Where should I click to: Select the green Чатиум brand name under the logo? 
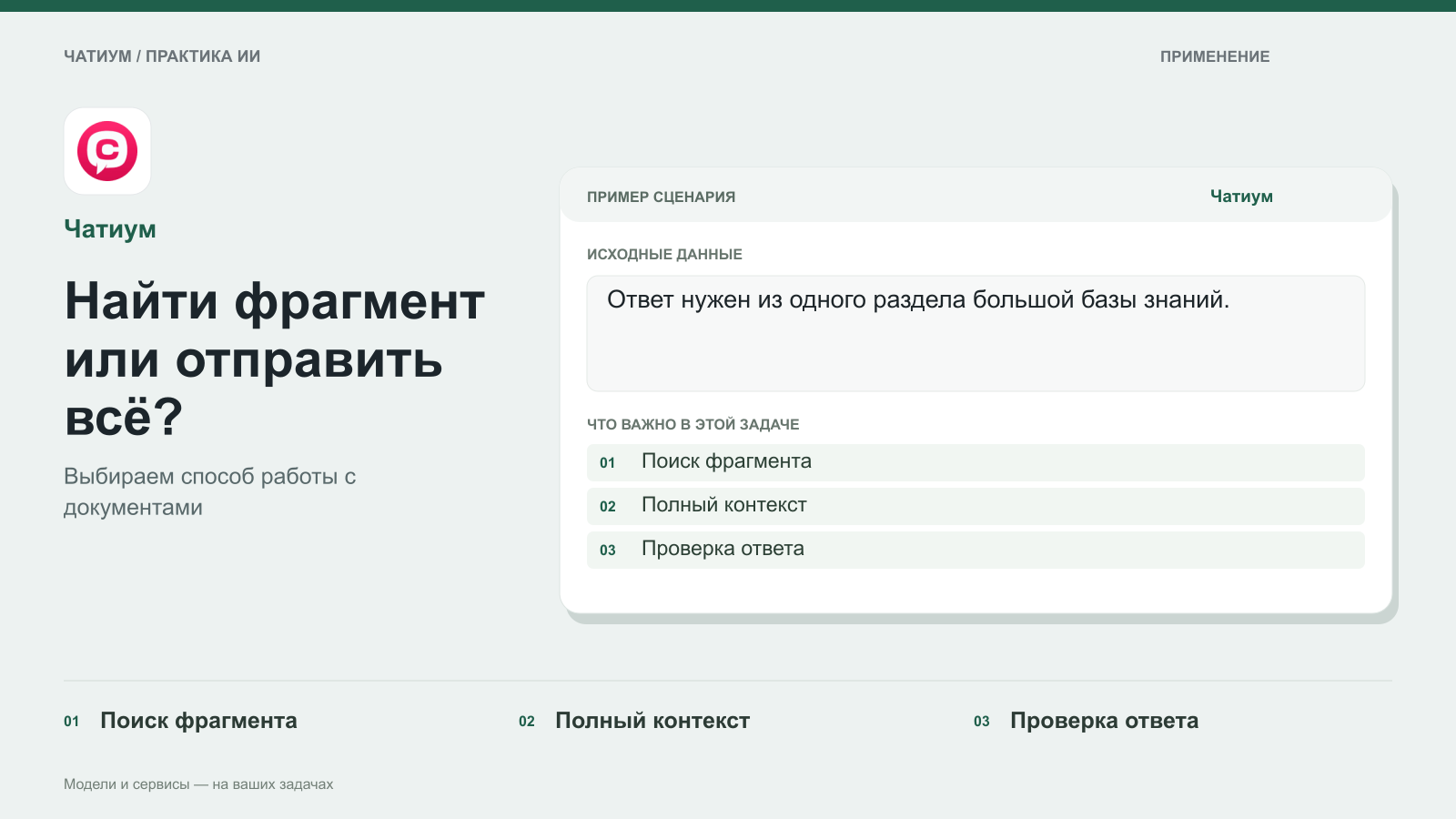110,229
